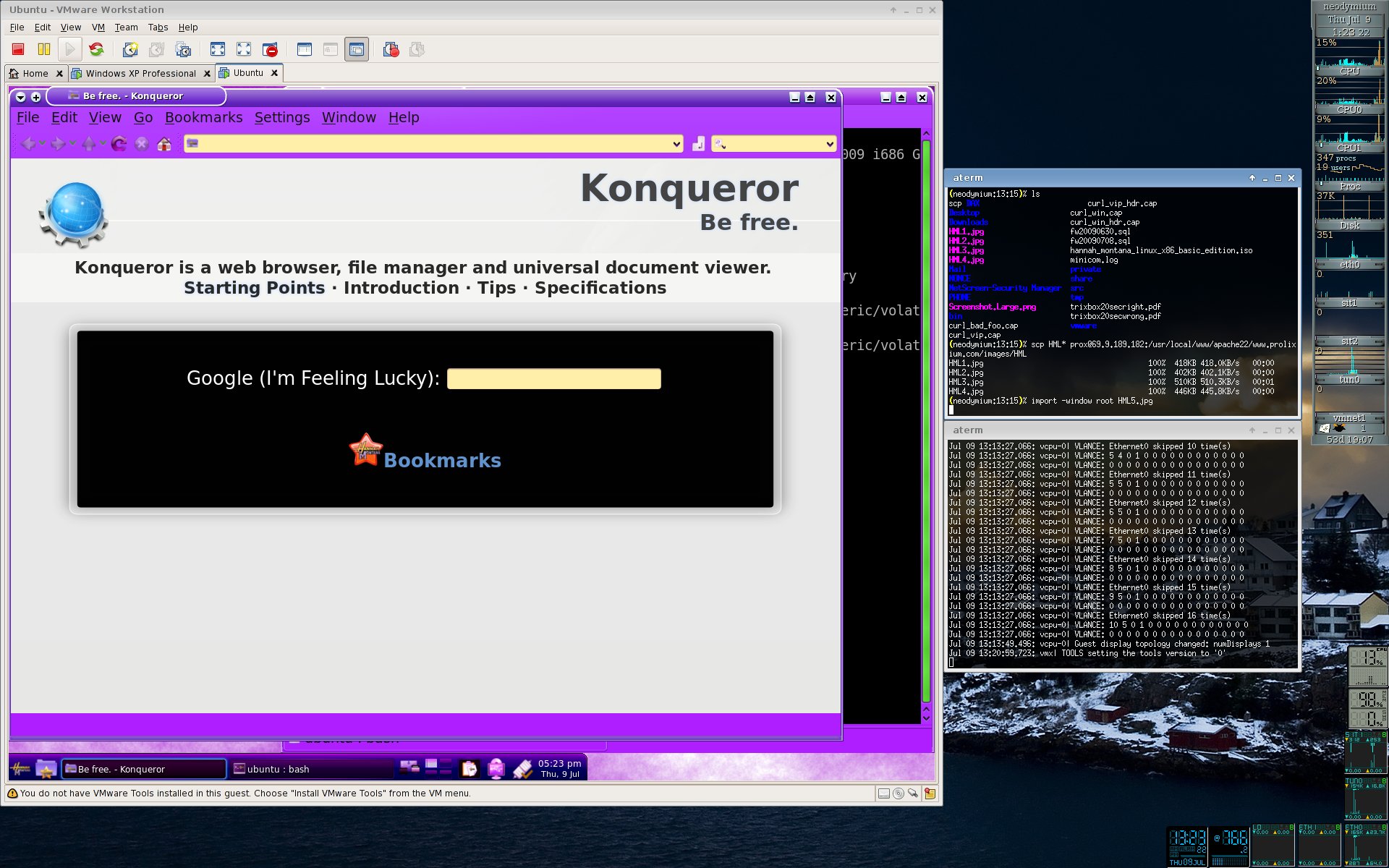This screenshot has width=1389, height=868.
Task: Reload the page in Konqueror
Action: click(119, 144)
